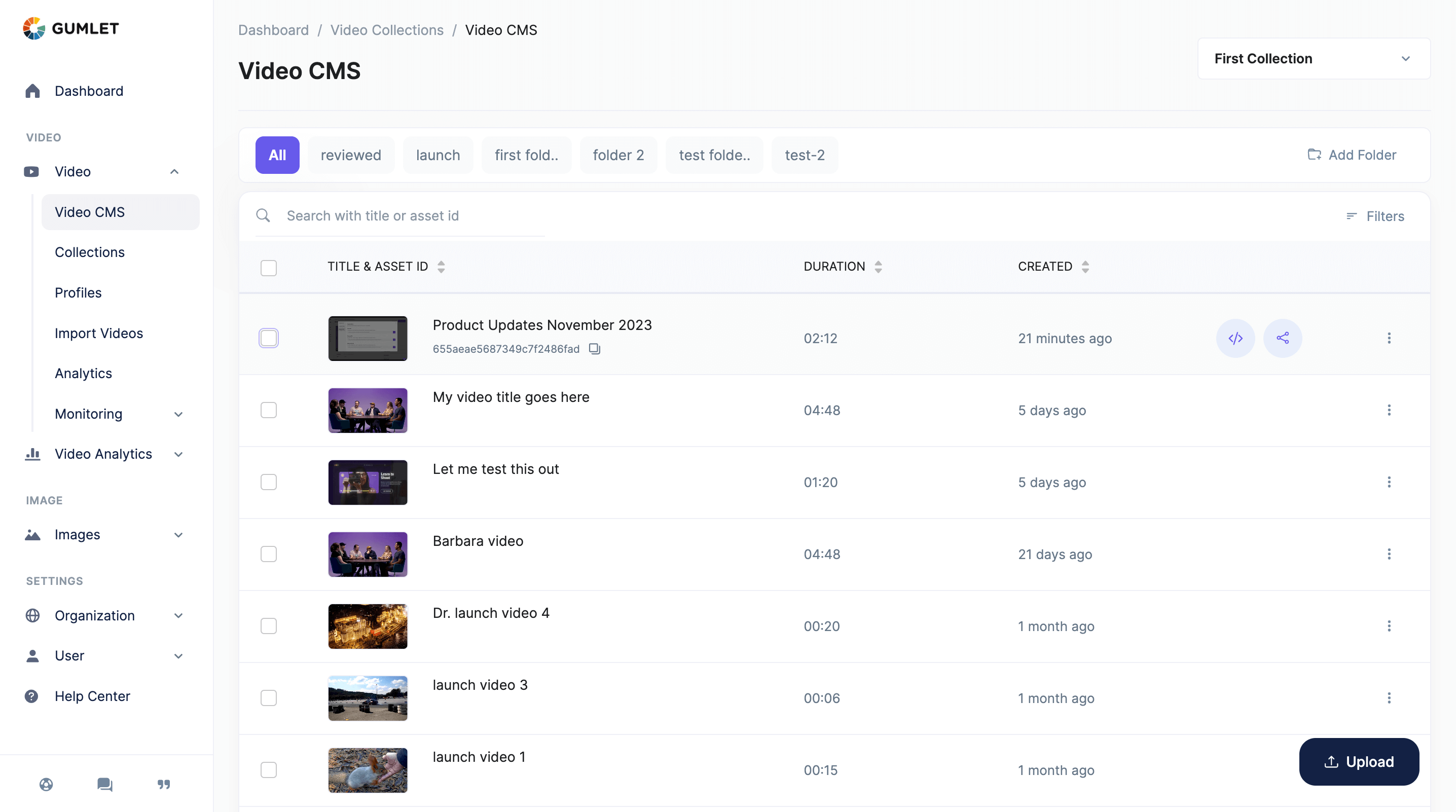
Task: Select the Product Updates November 2023 checkbox
Action: click(x=269, y=338)
